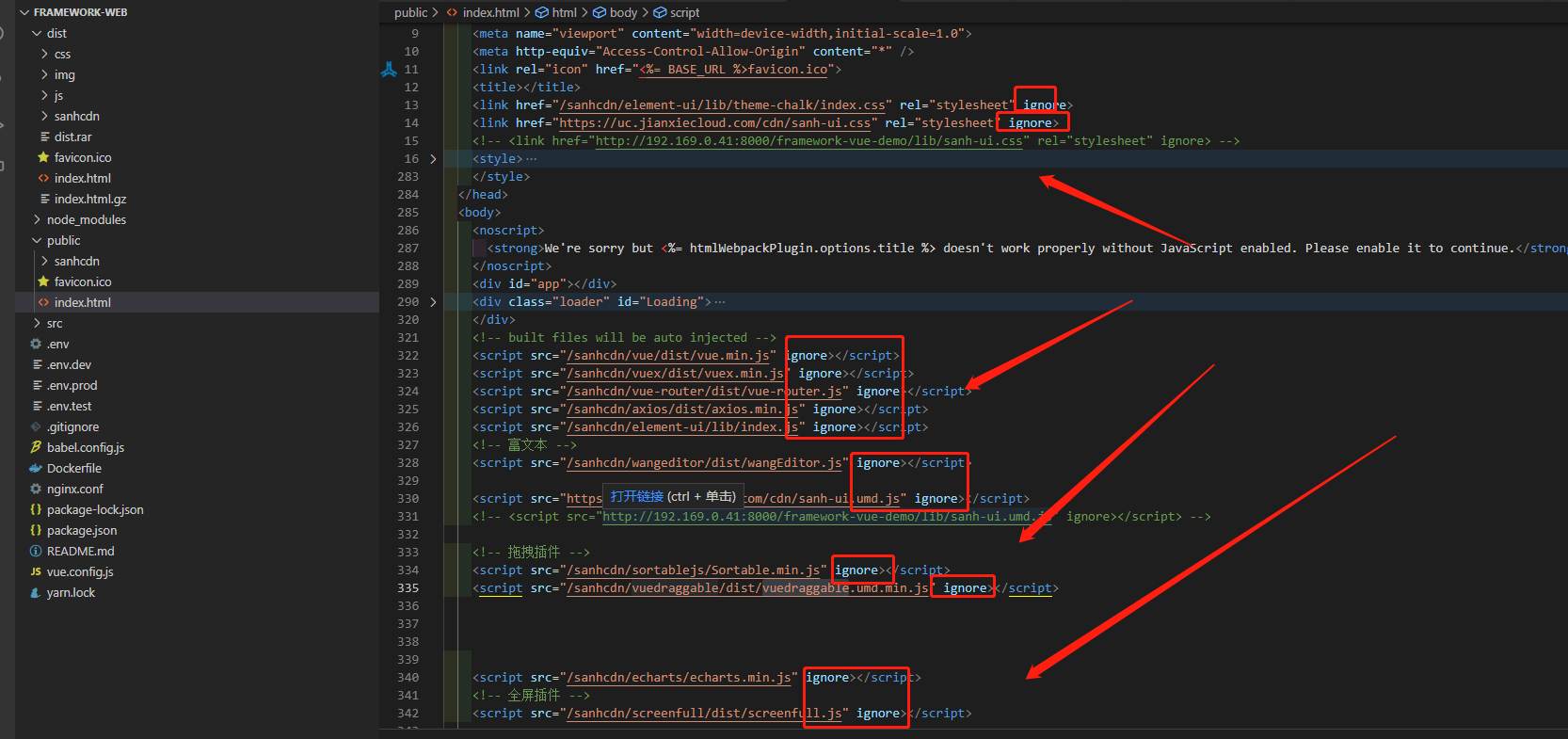This screenshot has height=739, width=1568.
Task: Follow the Sortable.min.js script path link
Action: 694,570
